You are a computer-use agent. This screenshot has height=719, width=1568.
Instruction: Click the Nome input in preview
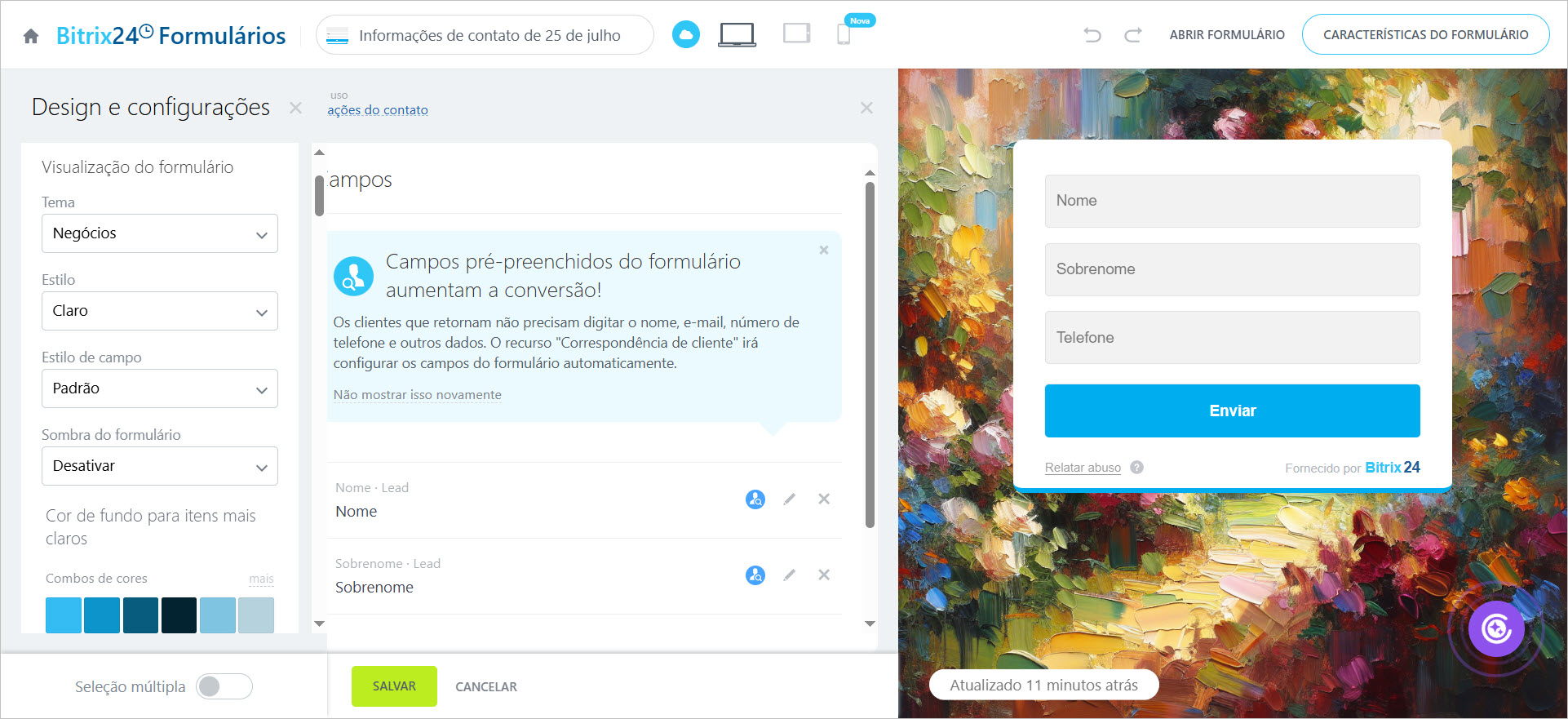tap(1232, 201)
